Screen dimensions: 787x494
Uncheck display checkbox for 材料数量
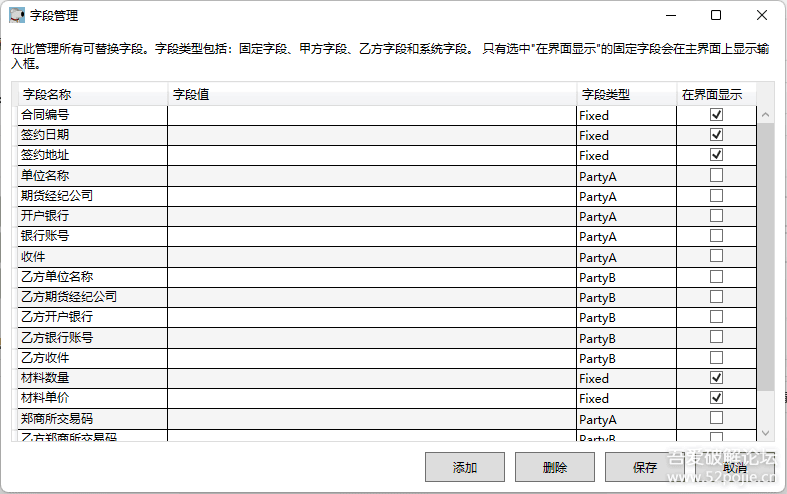coord(716,378)
